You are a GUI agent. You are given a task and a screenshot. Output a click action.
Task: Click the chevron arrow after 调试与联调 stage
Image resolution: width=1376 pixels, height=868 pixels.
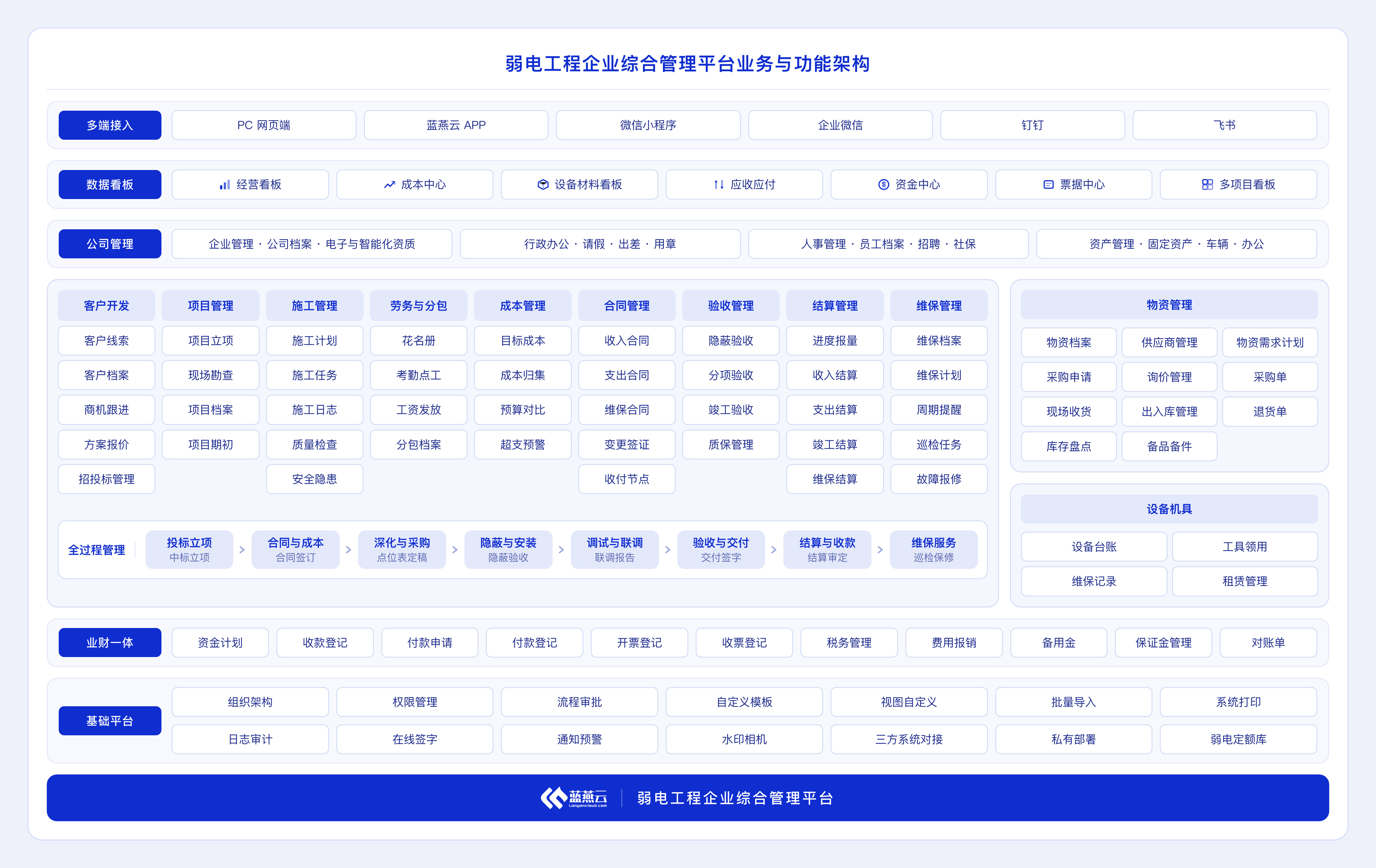point(667,550)
